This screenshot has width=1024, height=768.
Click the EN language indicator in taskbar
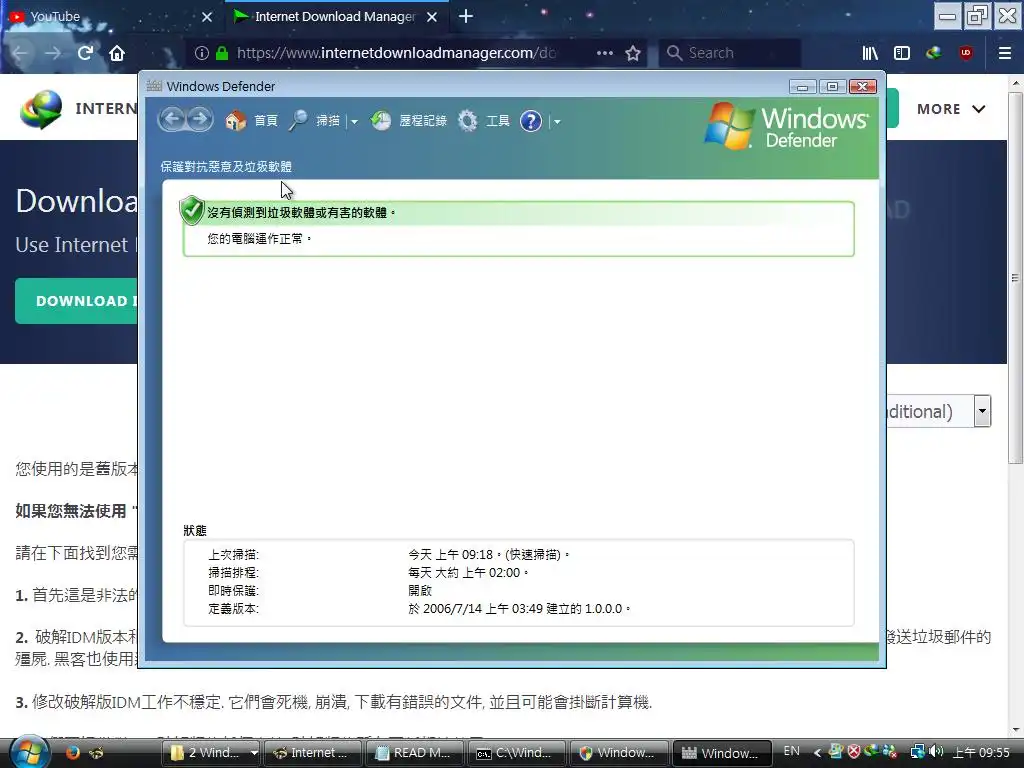792,752
